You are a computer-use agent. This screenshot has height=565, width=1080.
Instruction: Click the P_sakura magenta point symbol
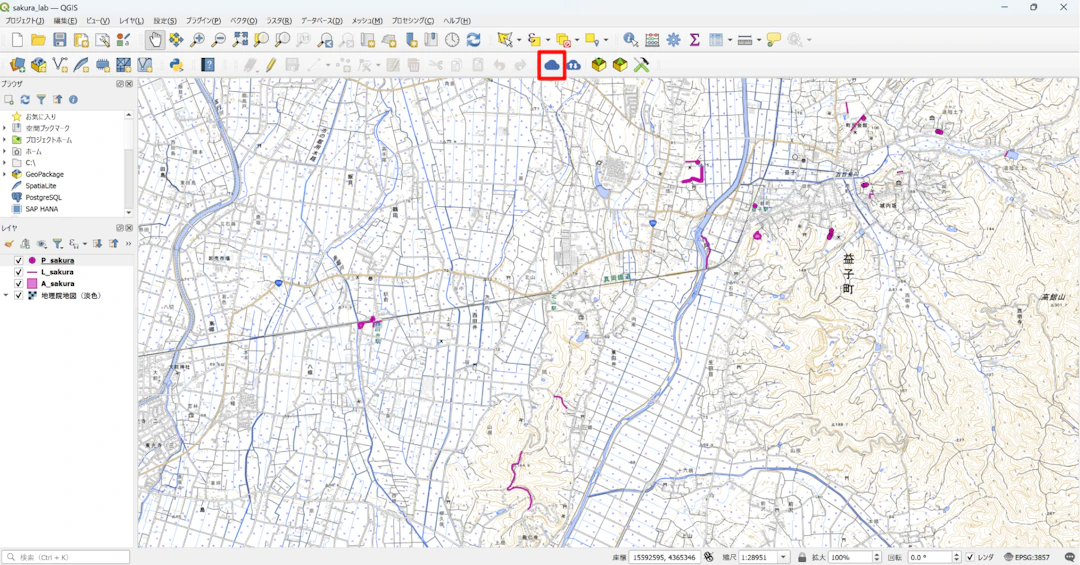(x=32, y=260)
